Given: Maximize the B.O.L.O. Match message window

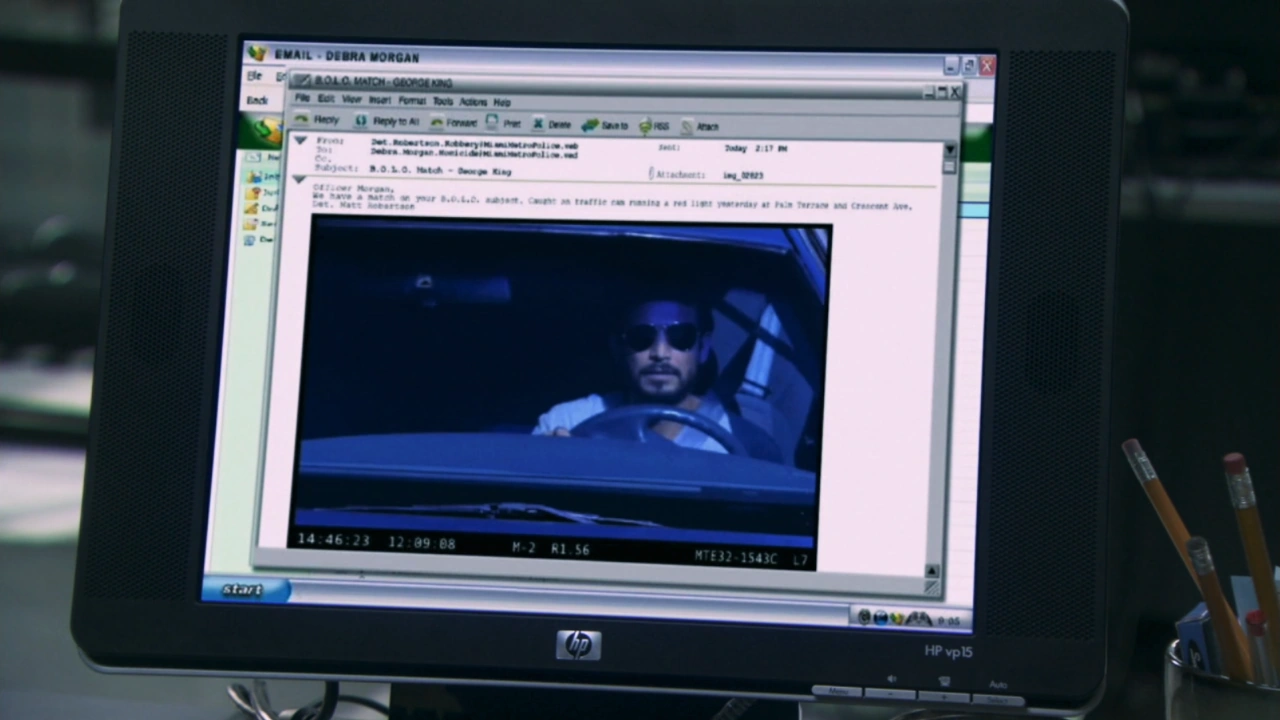Looking at the screenshot, I should pyautogui.click(x=942, y=92).
